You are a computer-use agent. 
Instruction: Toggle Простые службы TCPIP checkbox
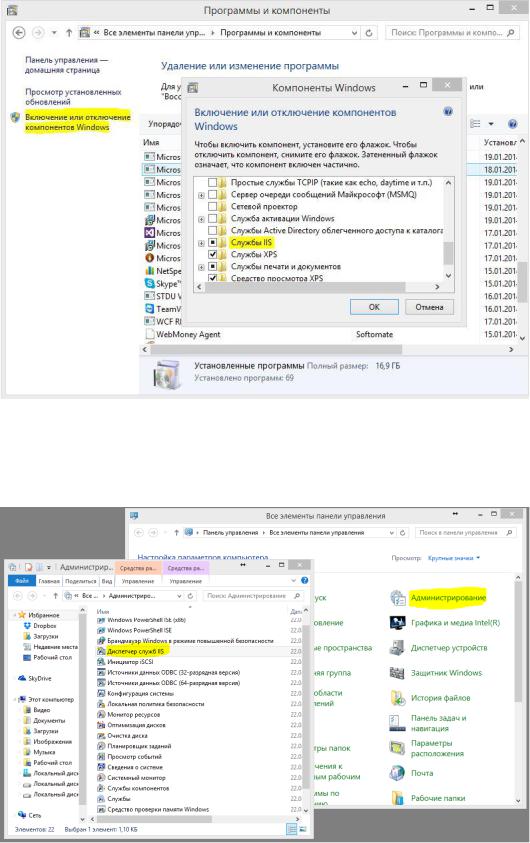tap(213, 182)
